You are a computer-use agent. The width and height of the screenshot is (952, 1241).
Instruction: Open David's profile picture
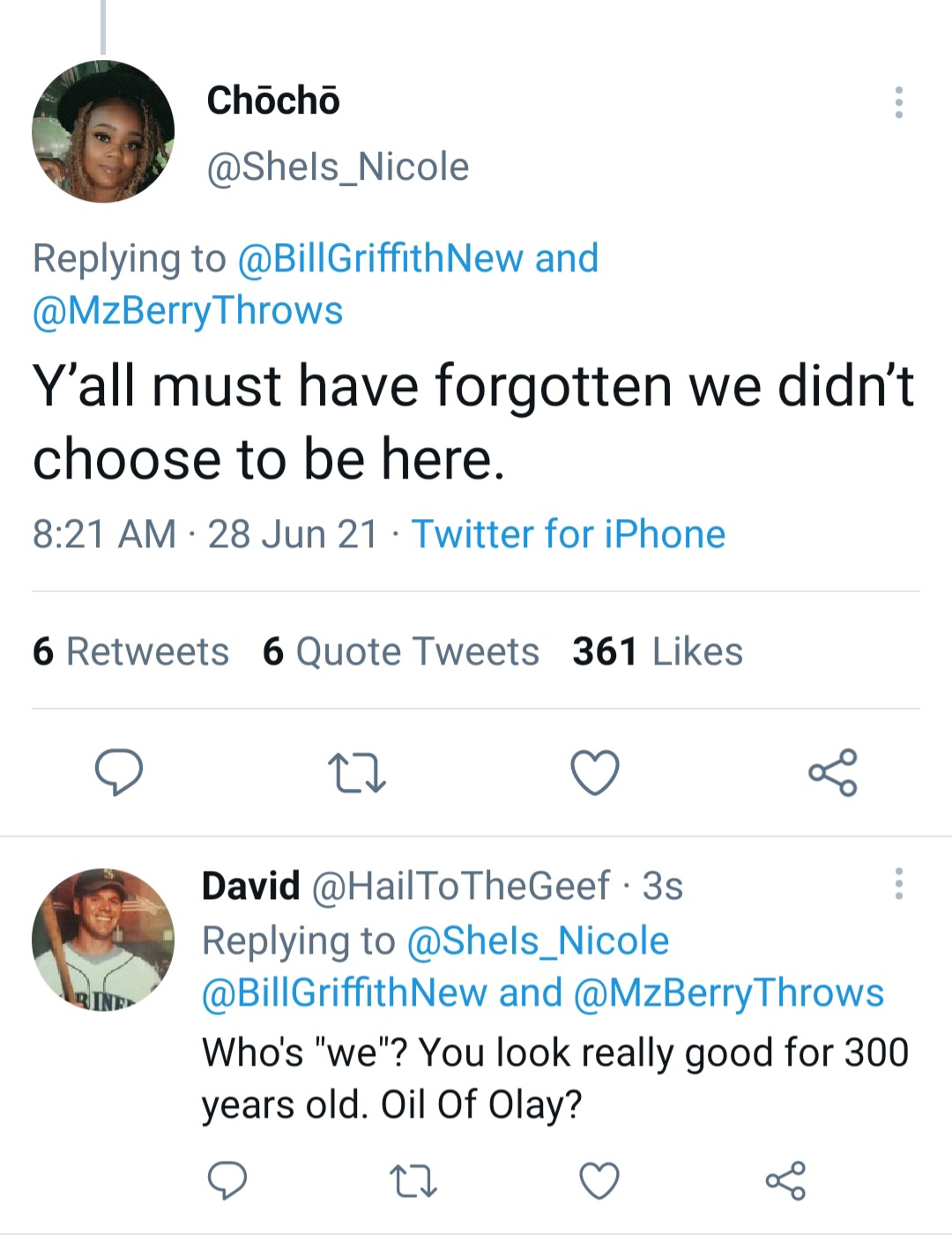click(103, 939)
